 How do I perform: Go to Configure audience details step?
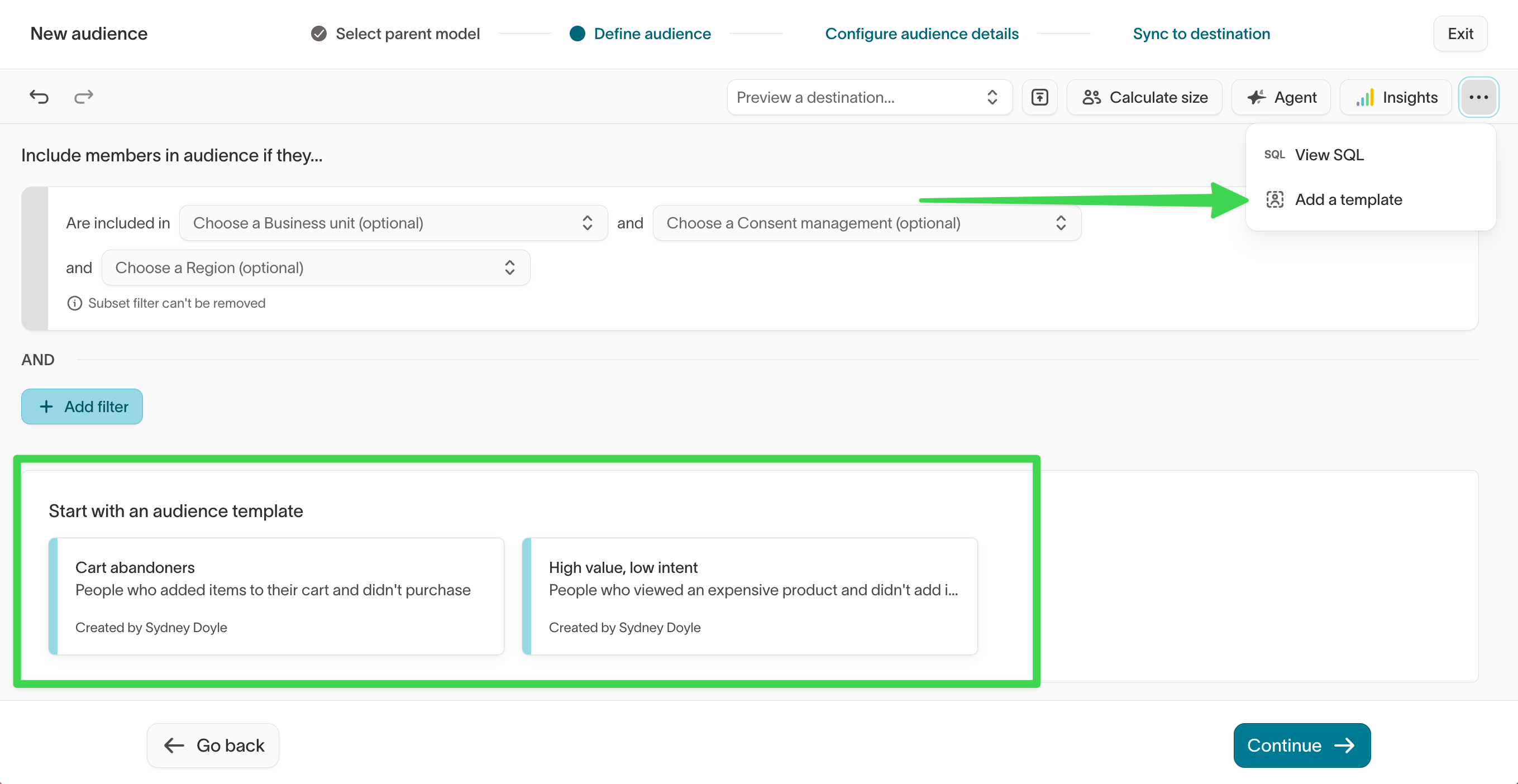click(x=922, y=34)
